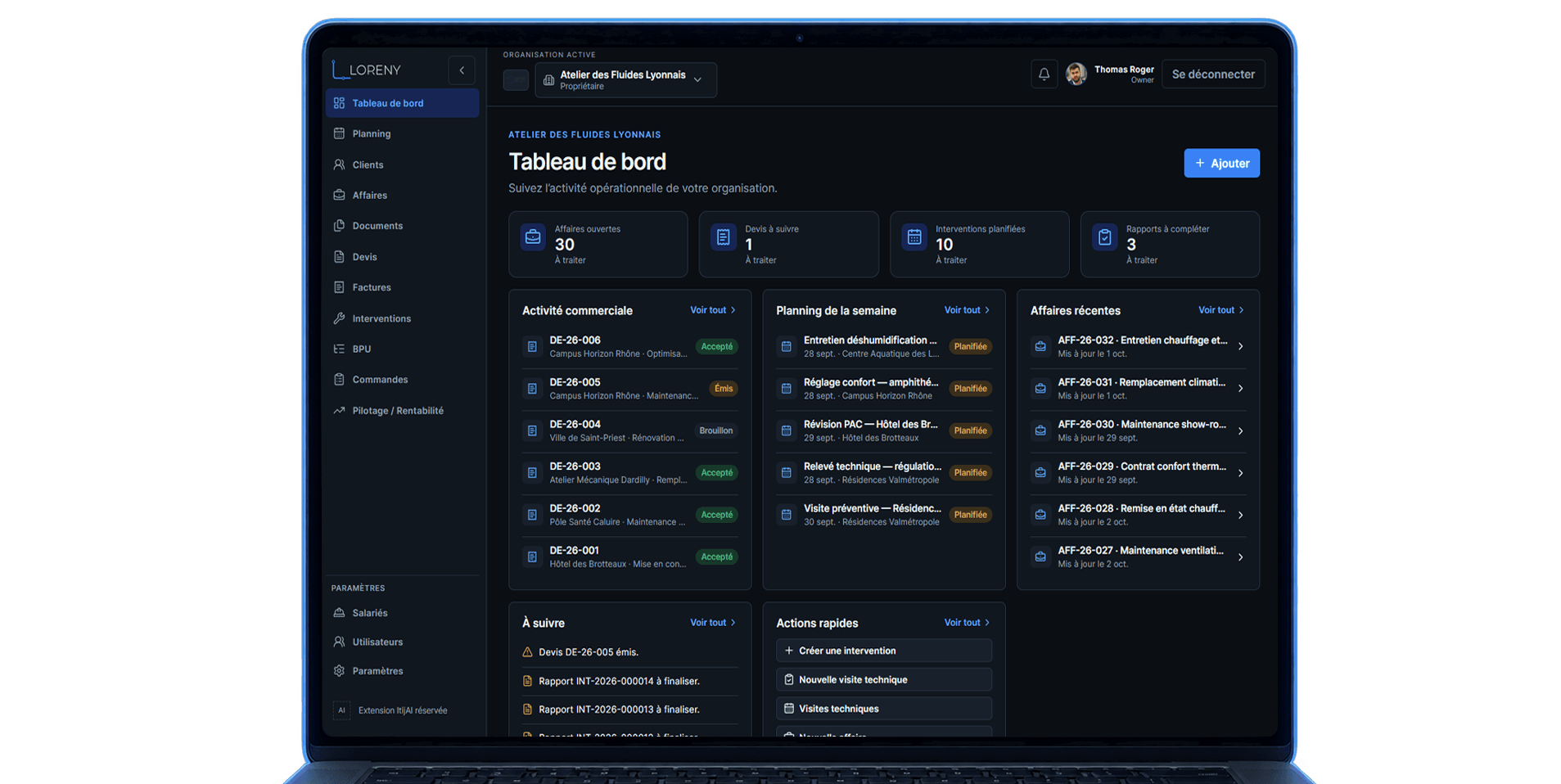Click Voir tout in Planning de la semaine
This screenshot has width=1561, height=784.
[967, 310]
